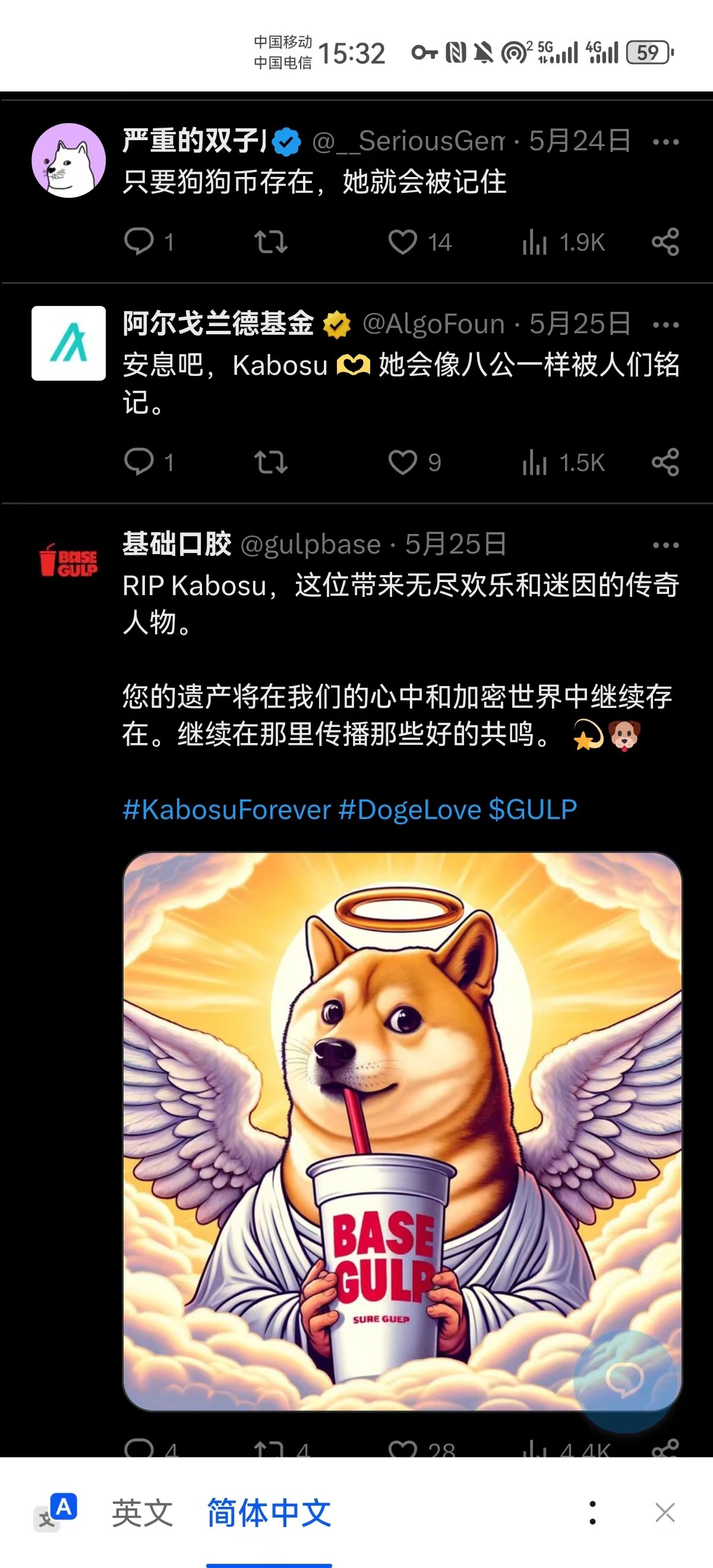The width and height of the screenshot is (713, 1568).
Task: Open the $GULP cashtag link
Action: pos(533,810)
